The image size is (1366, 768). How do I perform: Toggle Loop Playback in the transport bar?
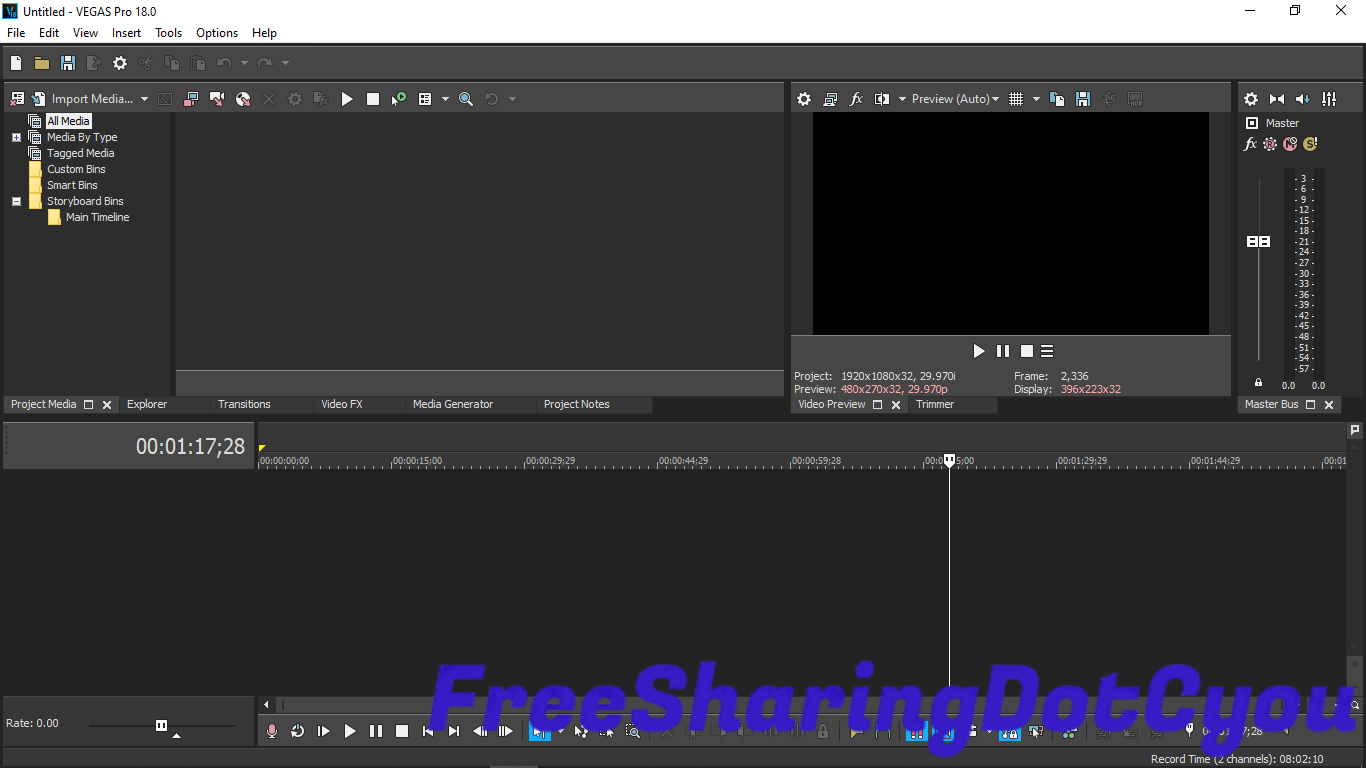(x=298, y=731)
